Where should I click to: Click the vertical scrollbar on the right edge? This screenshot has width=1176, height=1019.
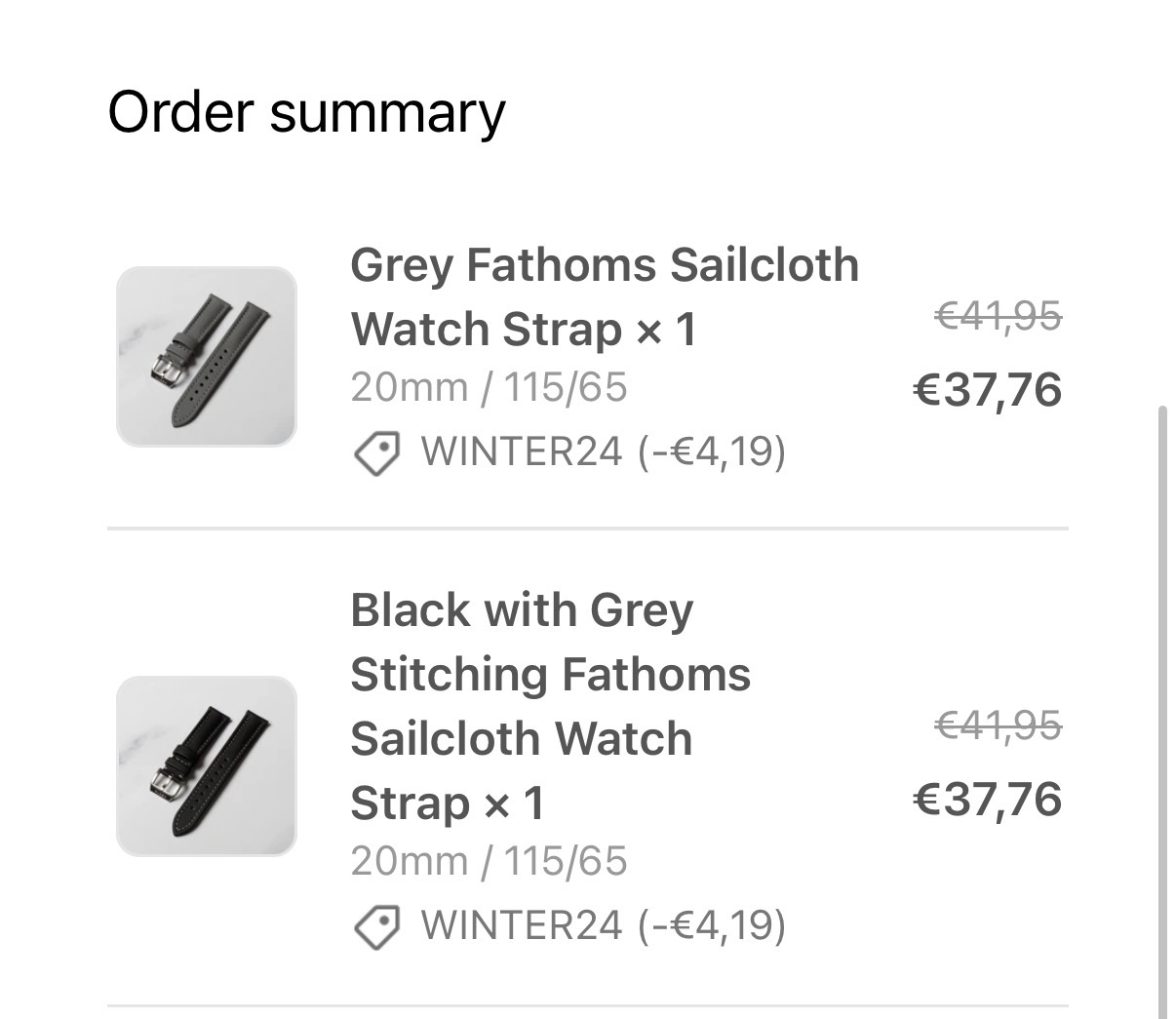(1161, 712)
